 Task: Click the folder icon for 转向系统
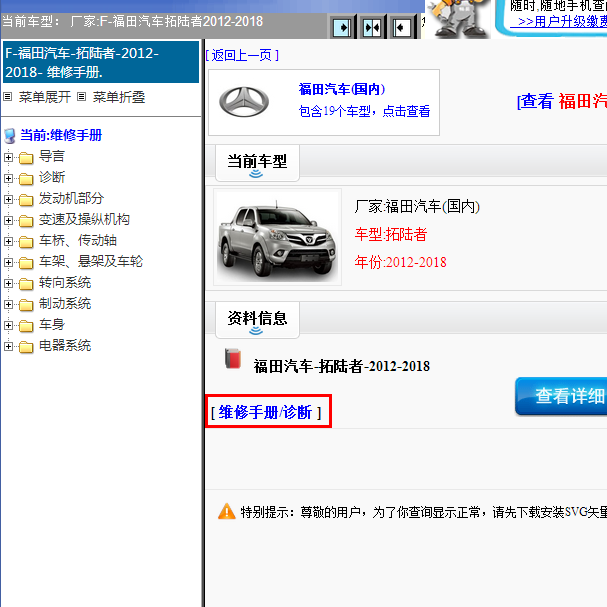26,284
